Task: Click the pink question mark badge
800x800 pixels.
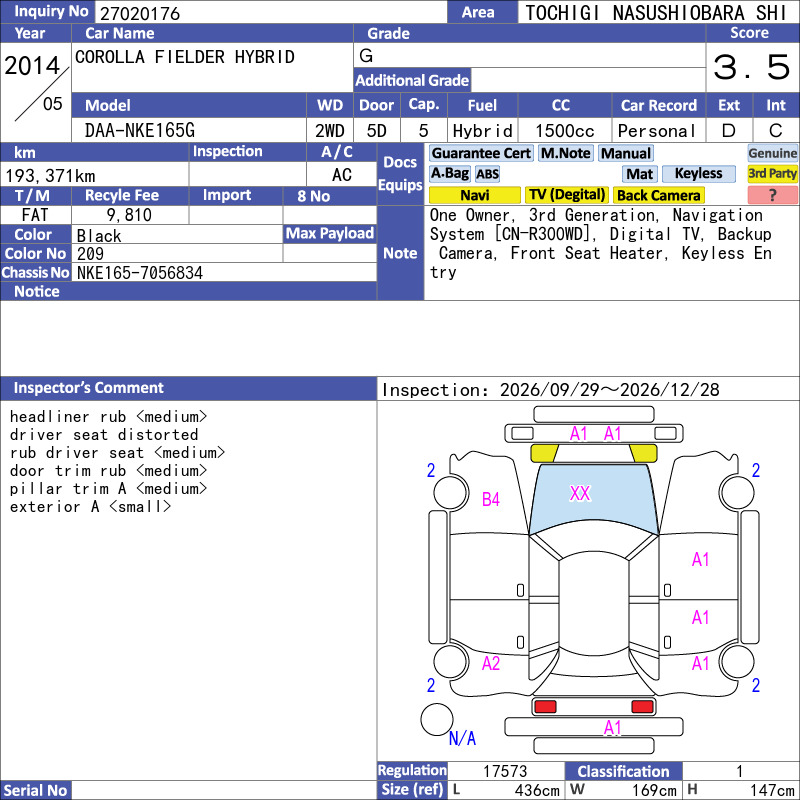Action: tap(772, 195)
